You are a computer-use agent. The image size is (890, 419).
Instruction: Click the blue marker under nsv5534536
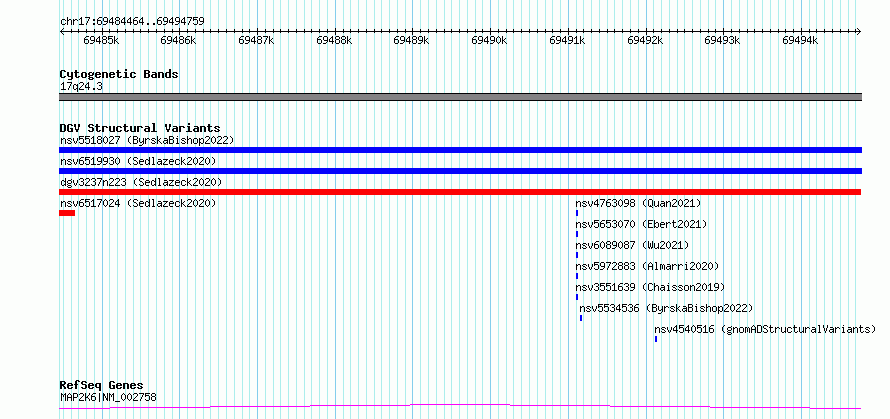[581, 318]
